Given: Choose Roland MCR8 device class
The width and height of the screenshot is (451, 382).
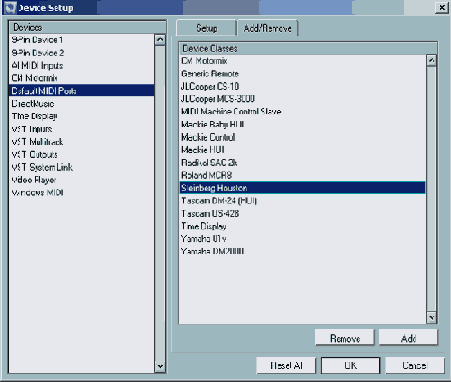Looking at the screenshot, I should (x=302, y=175).
